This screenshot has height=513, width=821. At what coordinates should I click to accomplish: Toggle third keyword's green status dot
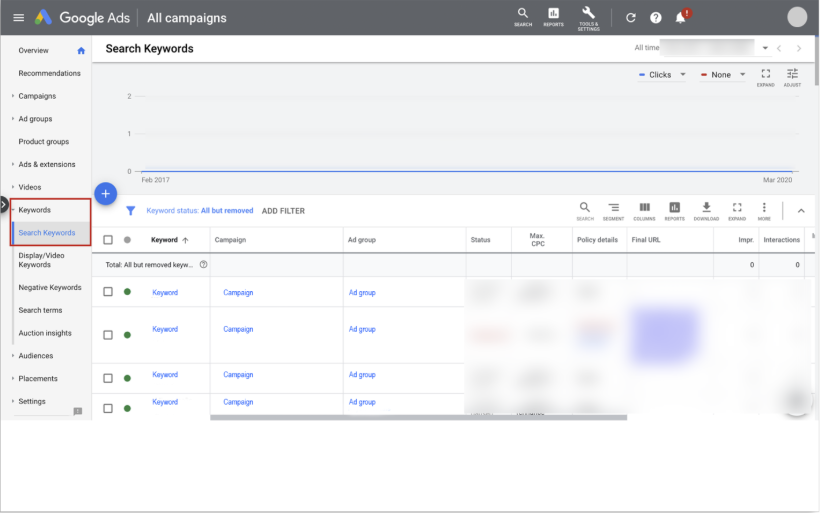[127, 378]
